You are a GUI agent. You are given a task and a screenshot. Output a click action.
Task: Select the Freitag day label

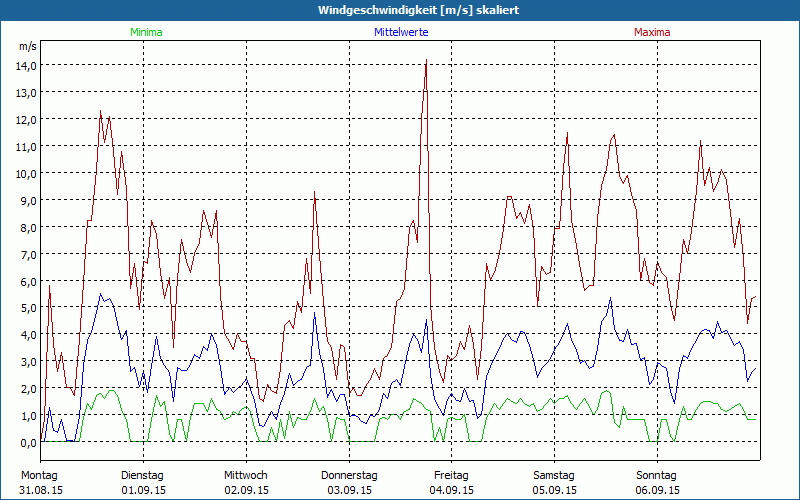coord(452,475)
